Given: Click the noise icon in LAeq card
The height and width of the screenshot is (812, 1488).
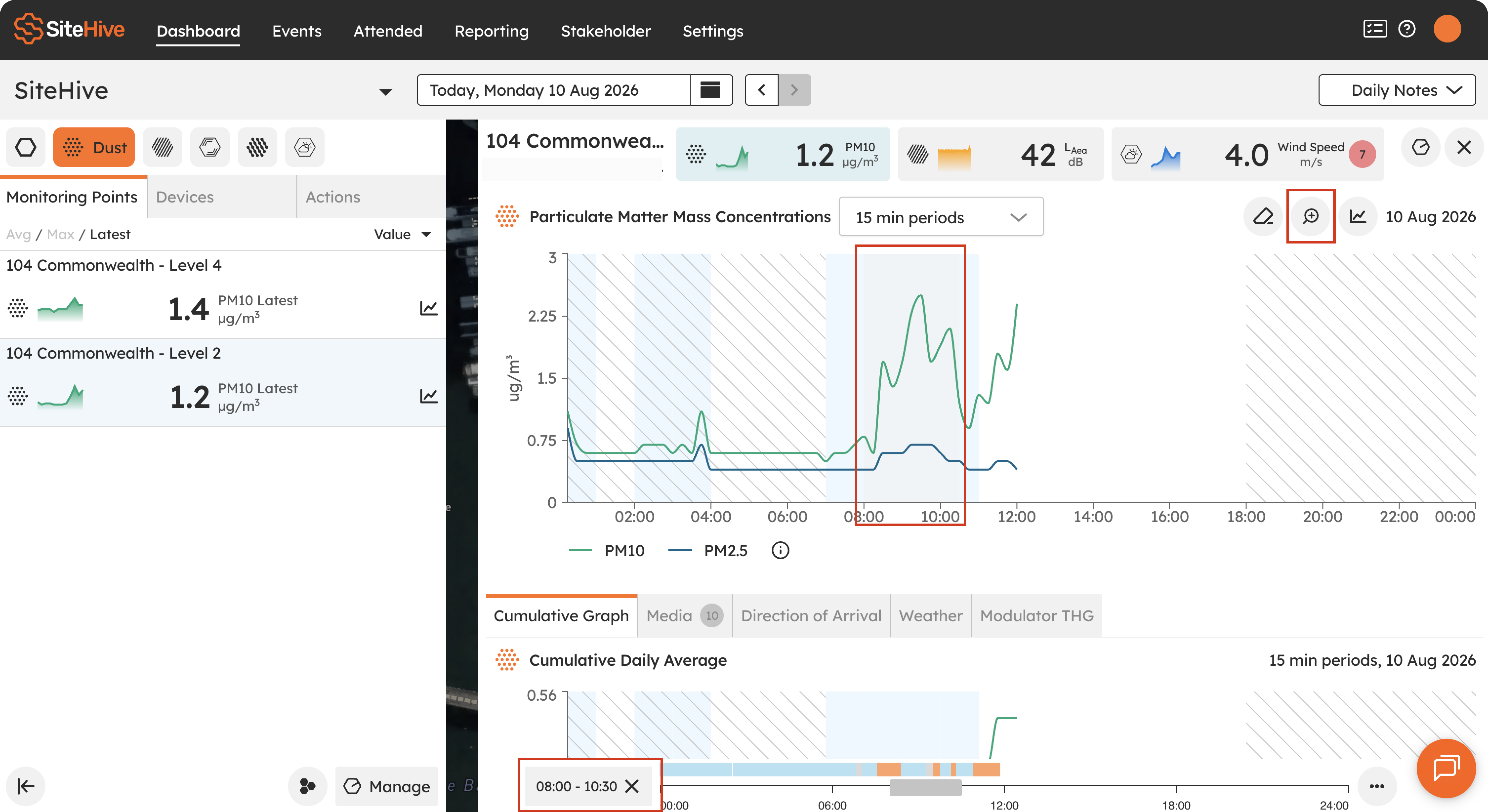Looking at the screenshot, I should 917,154.
